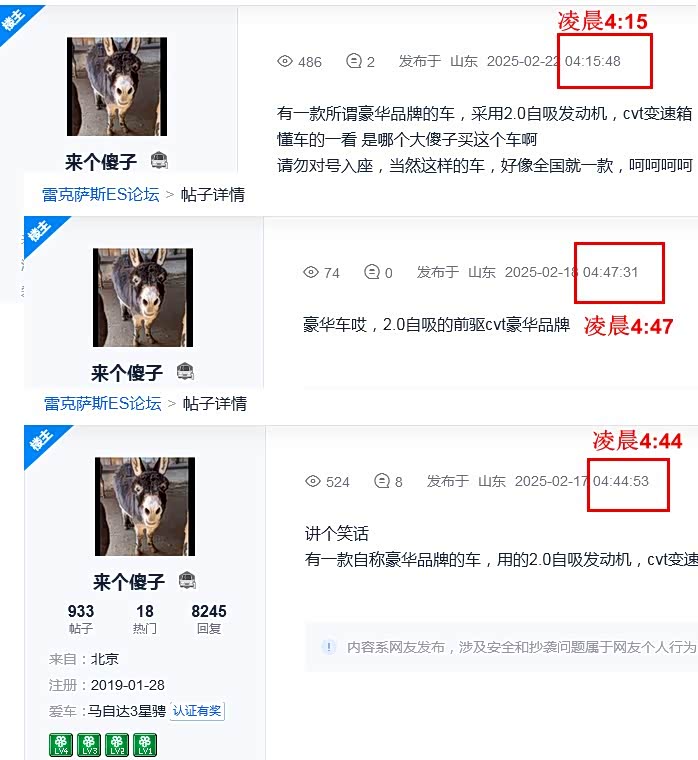Click the comment icon showing 0 replies
The height and width of the screenshot is (760, 698).
pos(372,272)
